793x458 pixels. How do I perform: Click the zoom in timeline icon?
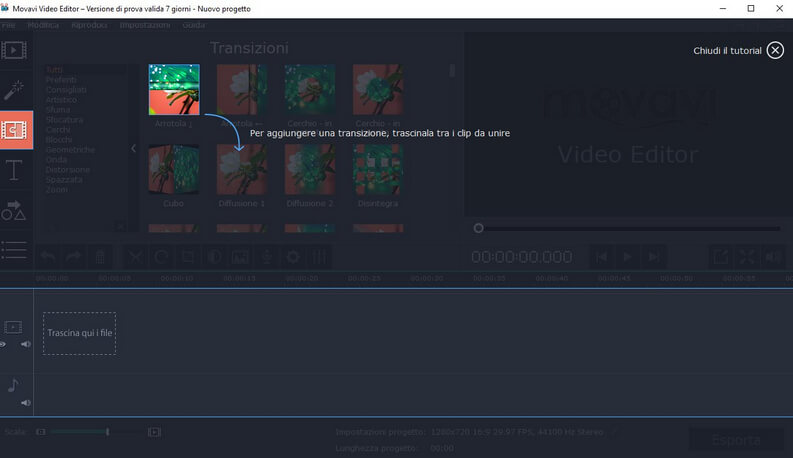click(154, 432)
